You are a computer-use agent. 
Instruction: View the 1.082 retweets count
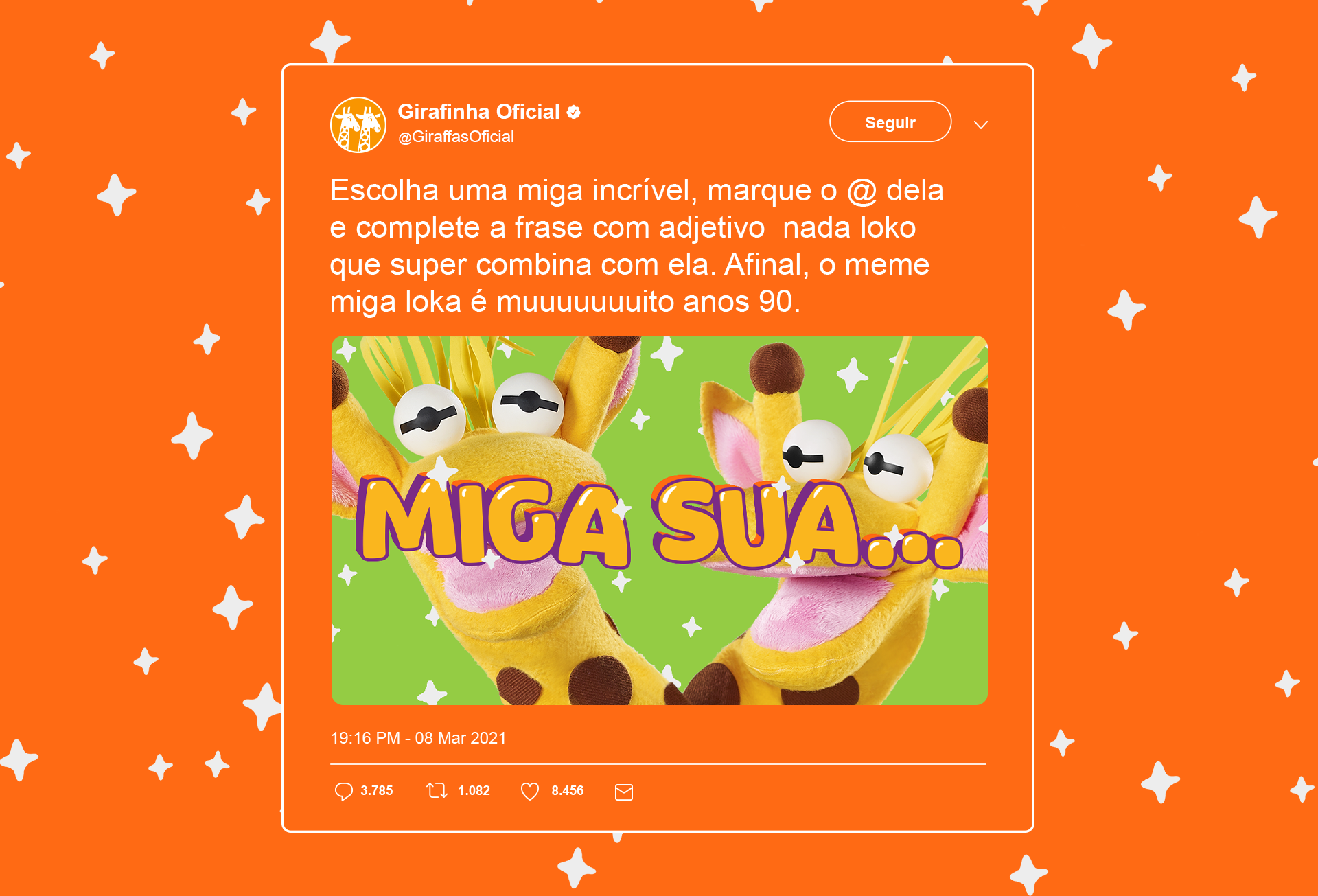pos(474,791)
